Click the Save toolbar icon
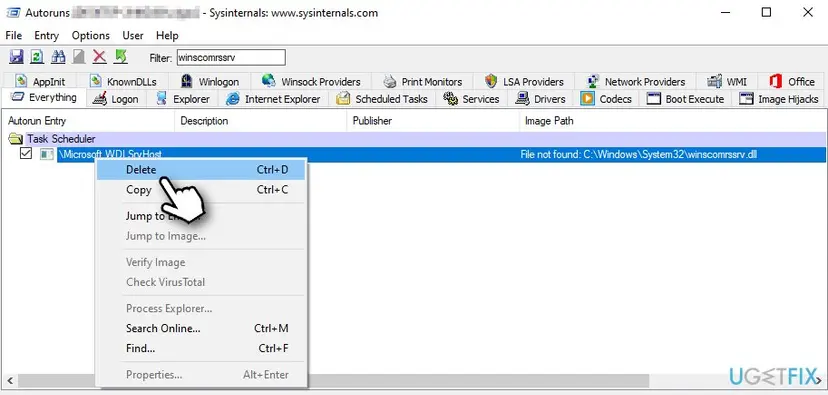The image size is (828, 395). pos(16,57)
